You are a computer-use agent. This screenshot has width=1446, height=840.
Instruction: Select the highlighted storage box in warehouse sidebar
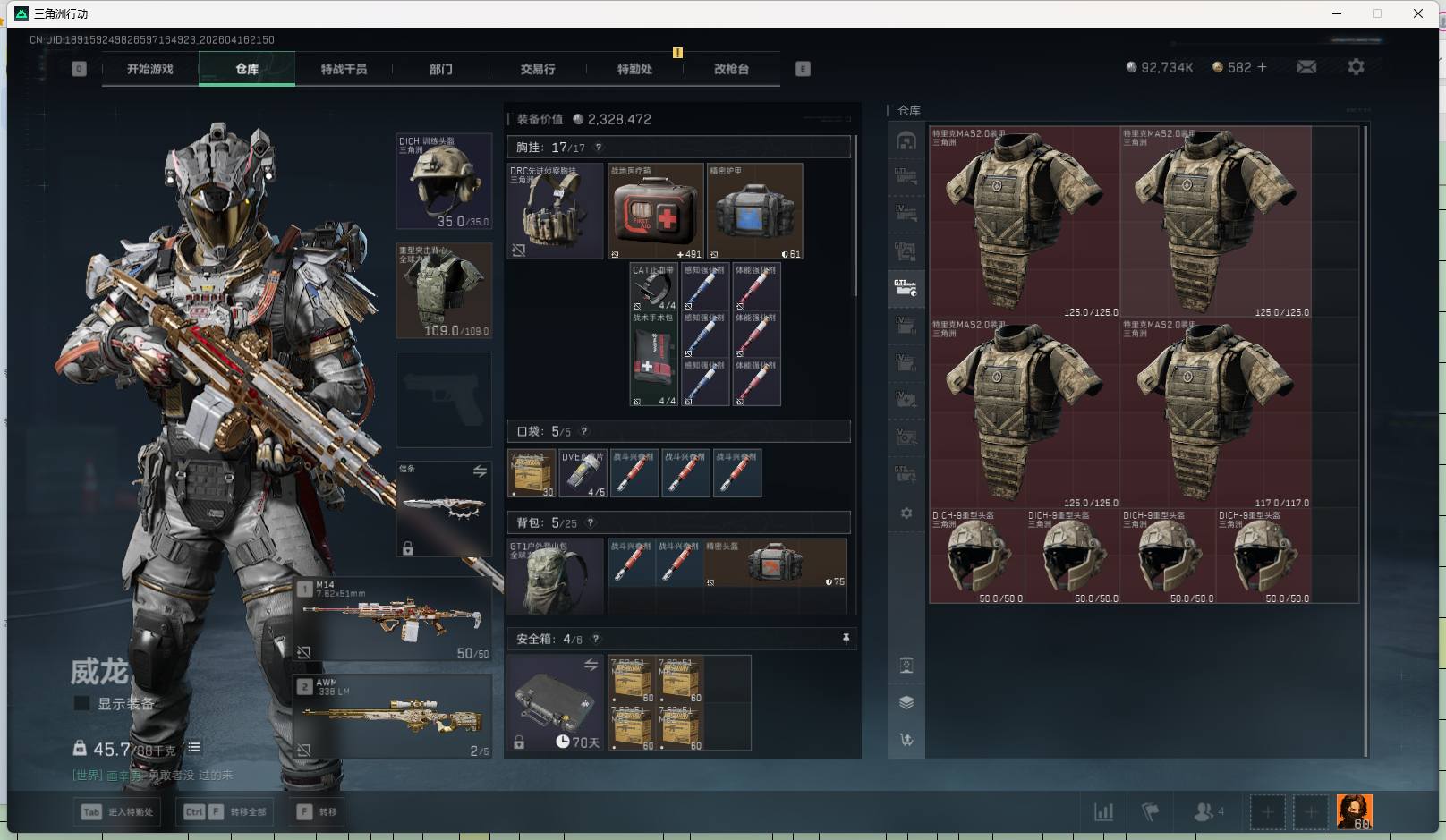[906, 288]
